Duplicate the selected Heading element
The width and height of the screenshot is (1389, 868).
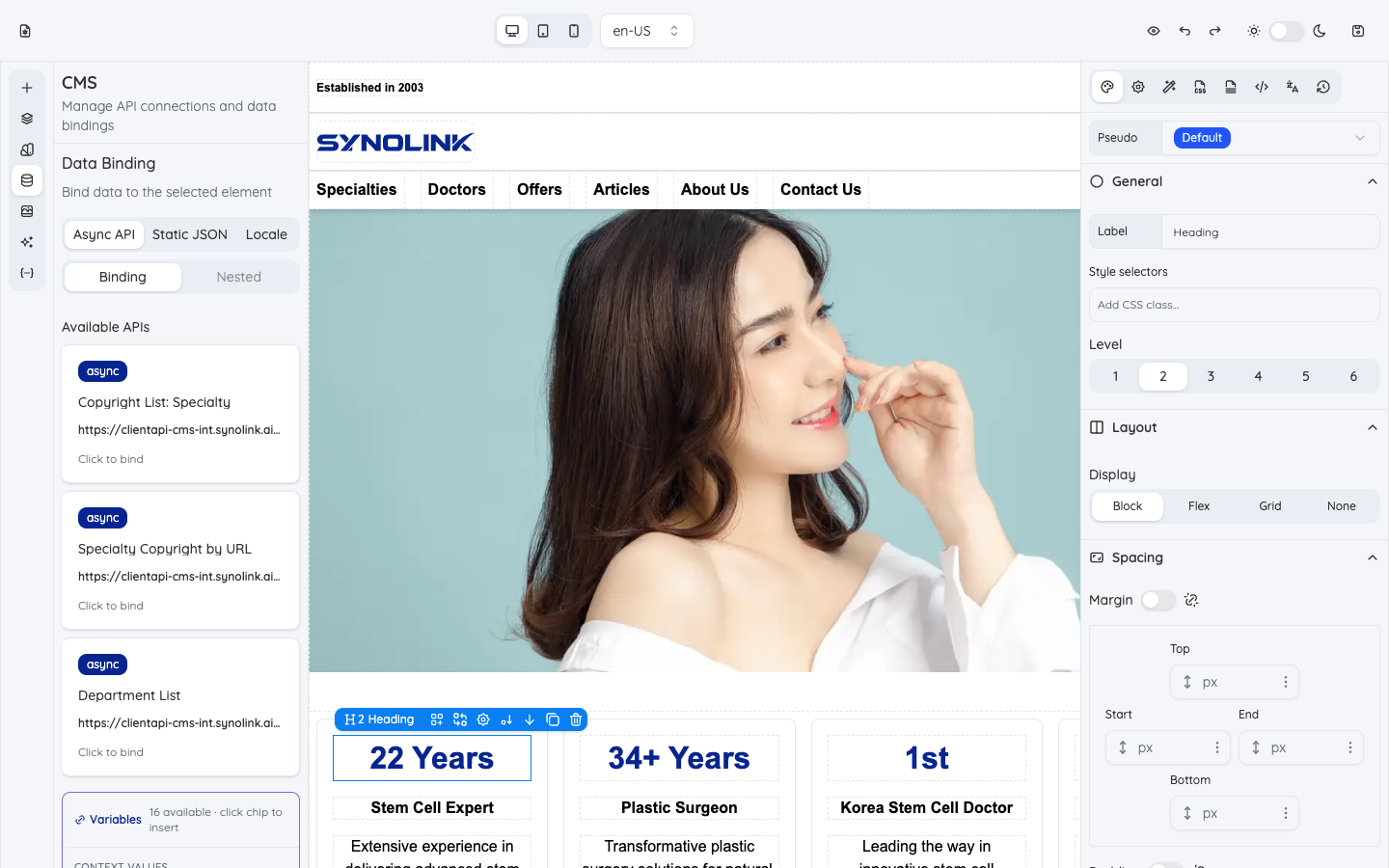[x=553, y=719]
